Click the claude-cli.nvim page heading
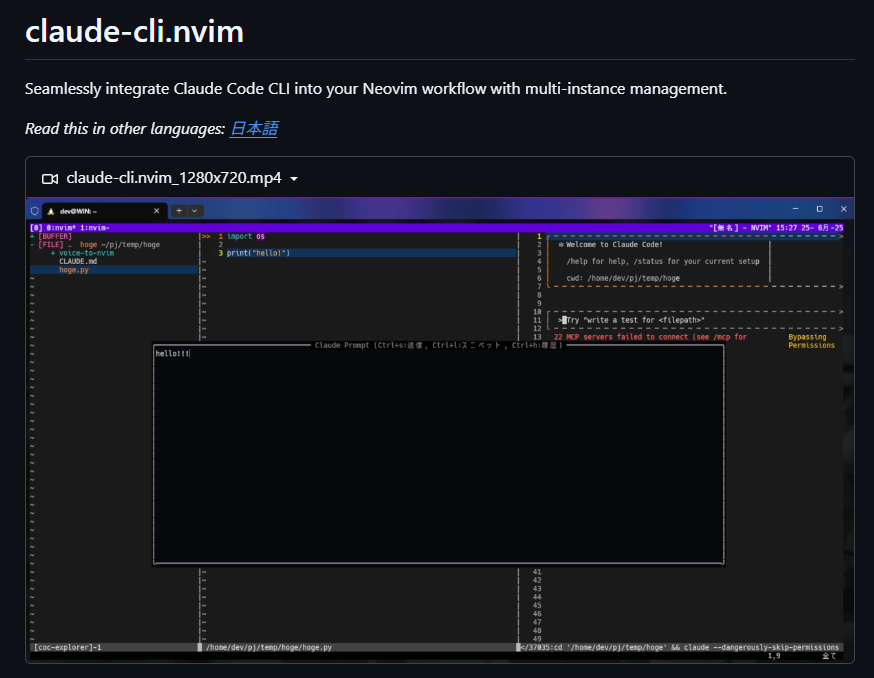874x678 pixels. point(134,31)
